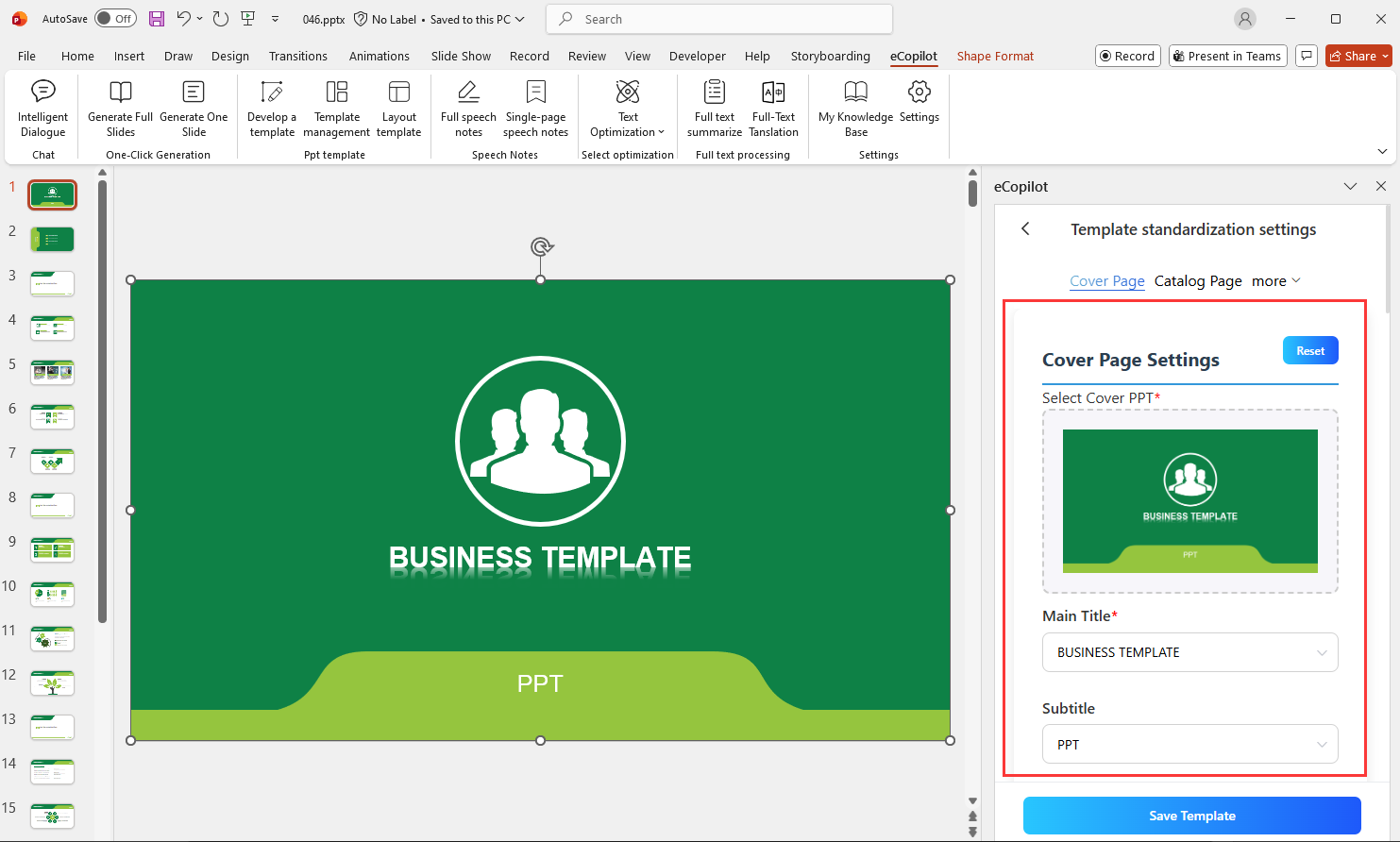Expand the Subtitle dropdown
The image size is (1400, 842).
click(x=1321, y=744)
